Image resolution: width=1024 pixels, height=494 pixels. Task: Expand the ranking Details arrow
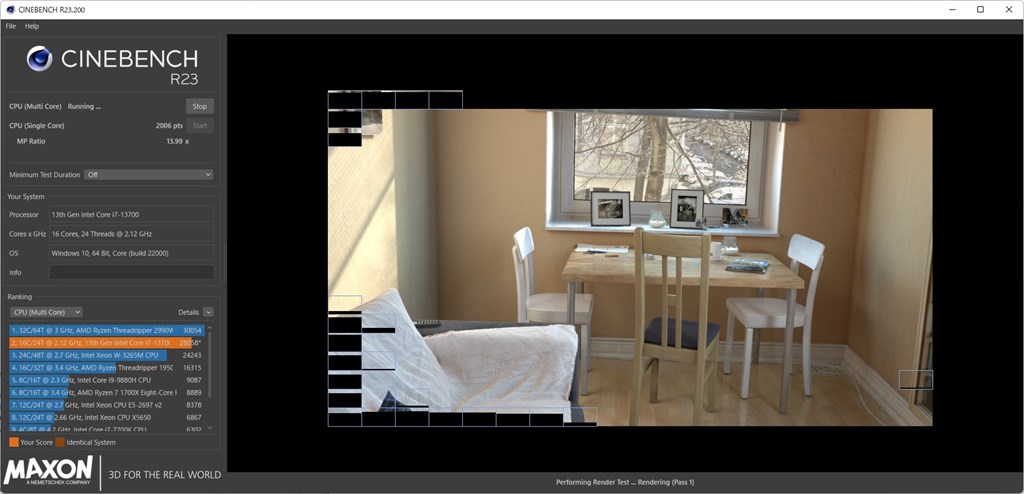208,312
